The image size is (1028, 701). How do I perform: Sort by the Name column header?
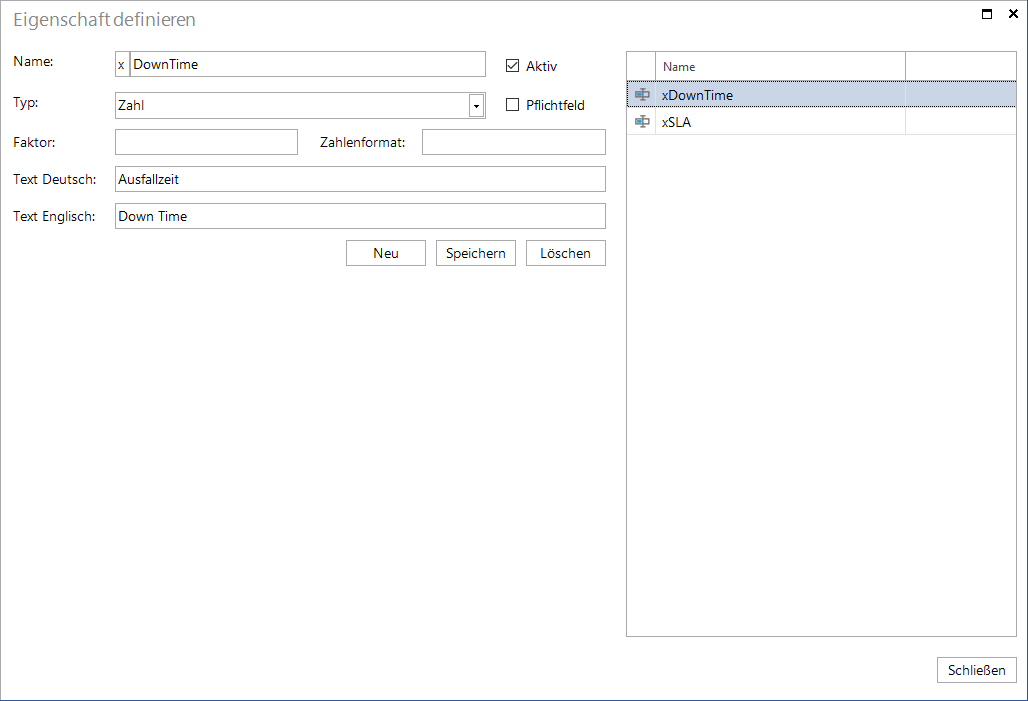pos(780,66)
